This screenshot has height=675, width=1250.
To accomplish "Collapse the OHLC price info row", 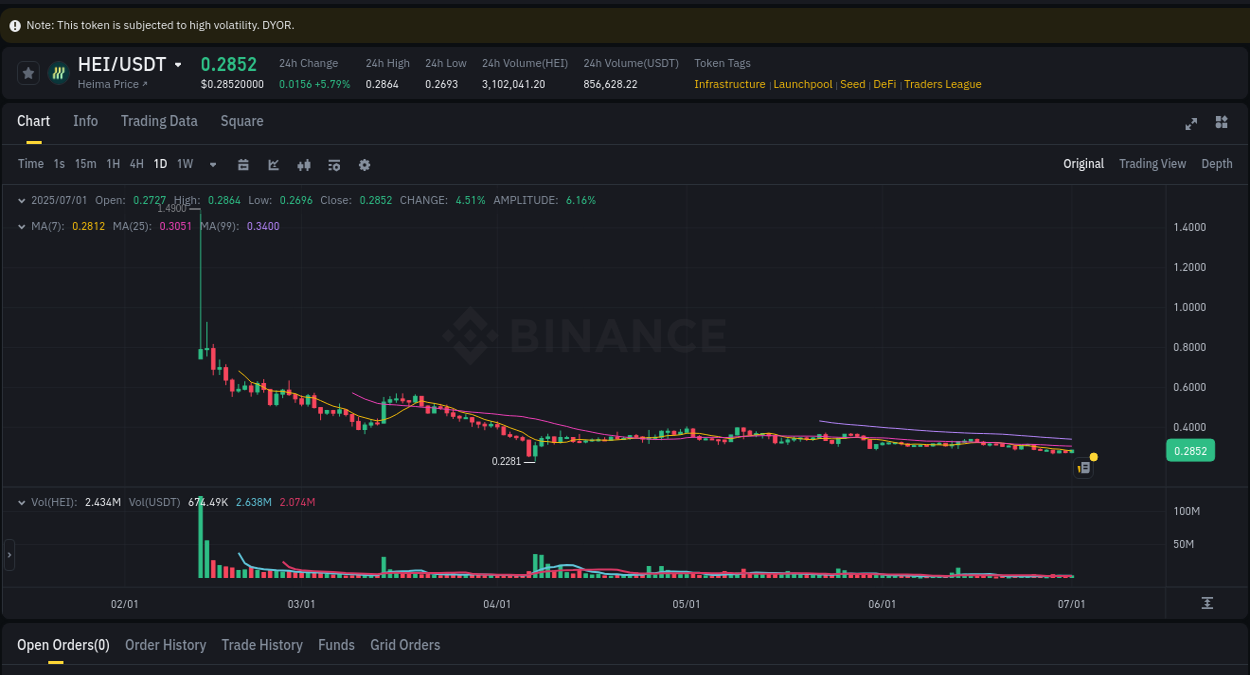I will point(22,200).
